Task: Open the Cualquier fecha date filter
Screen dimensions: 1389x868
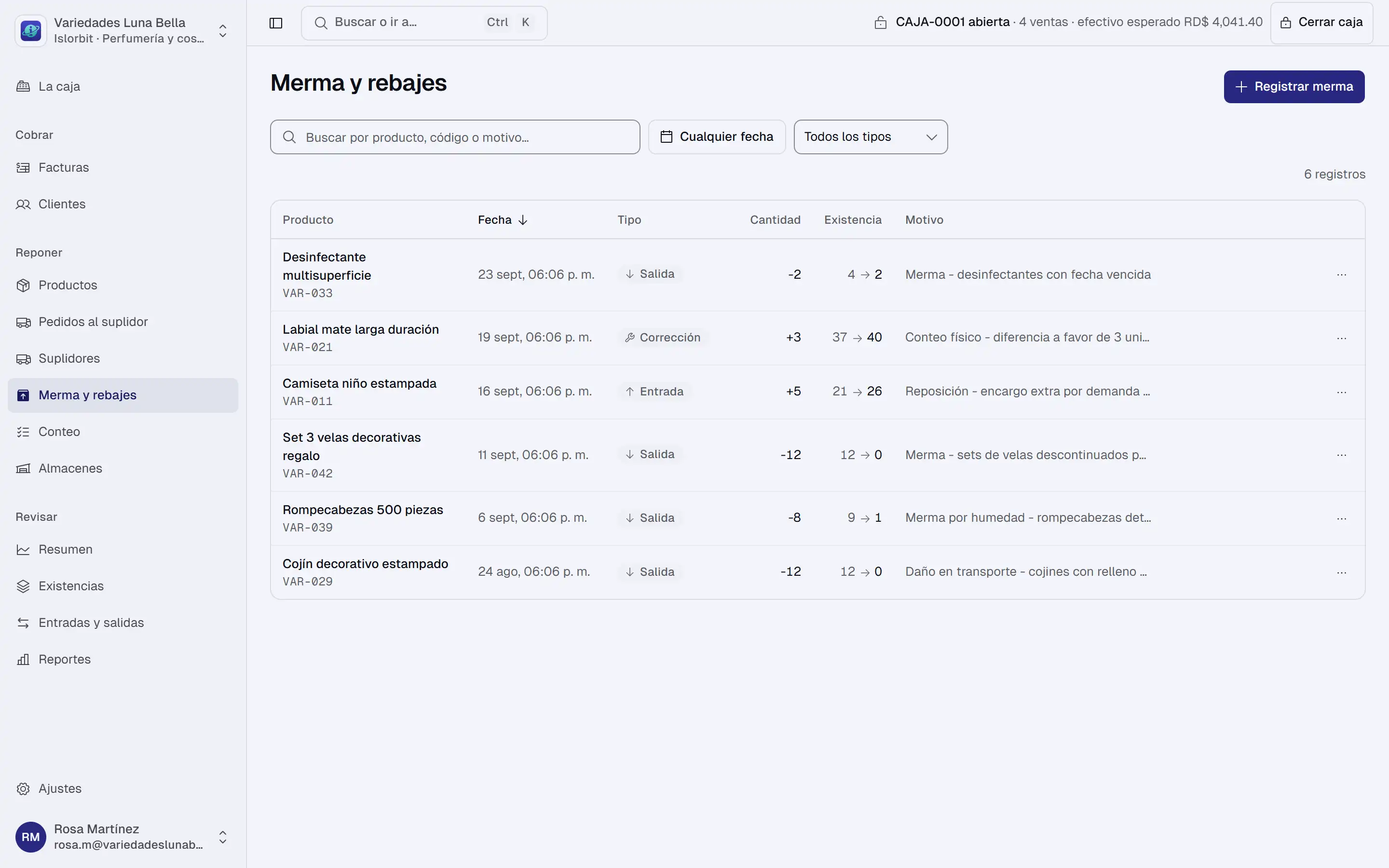Action: point(716,136)
